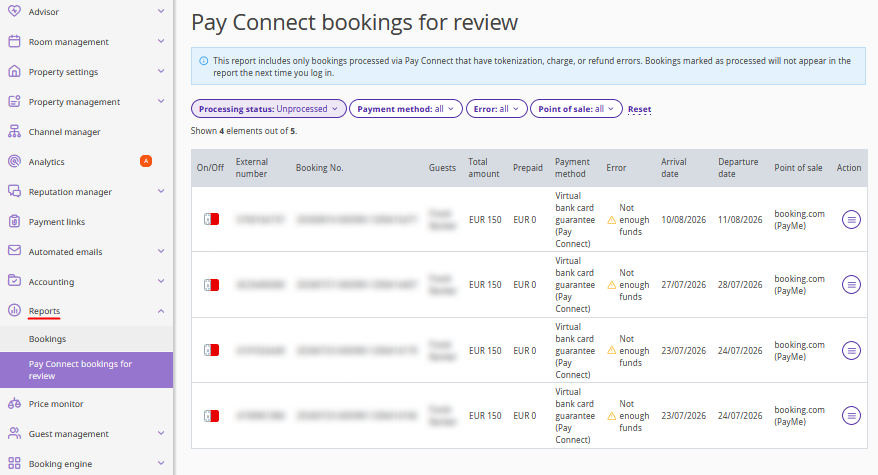Click the orange Analytics notification badge
Screen dimensions: 878x475
[x=146, y=161]
